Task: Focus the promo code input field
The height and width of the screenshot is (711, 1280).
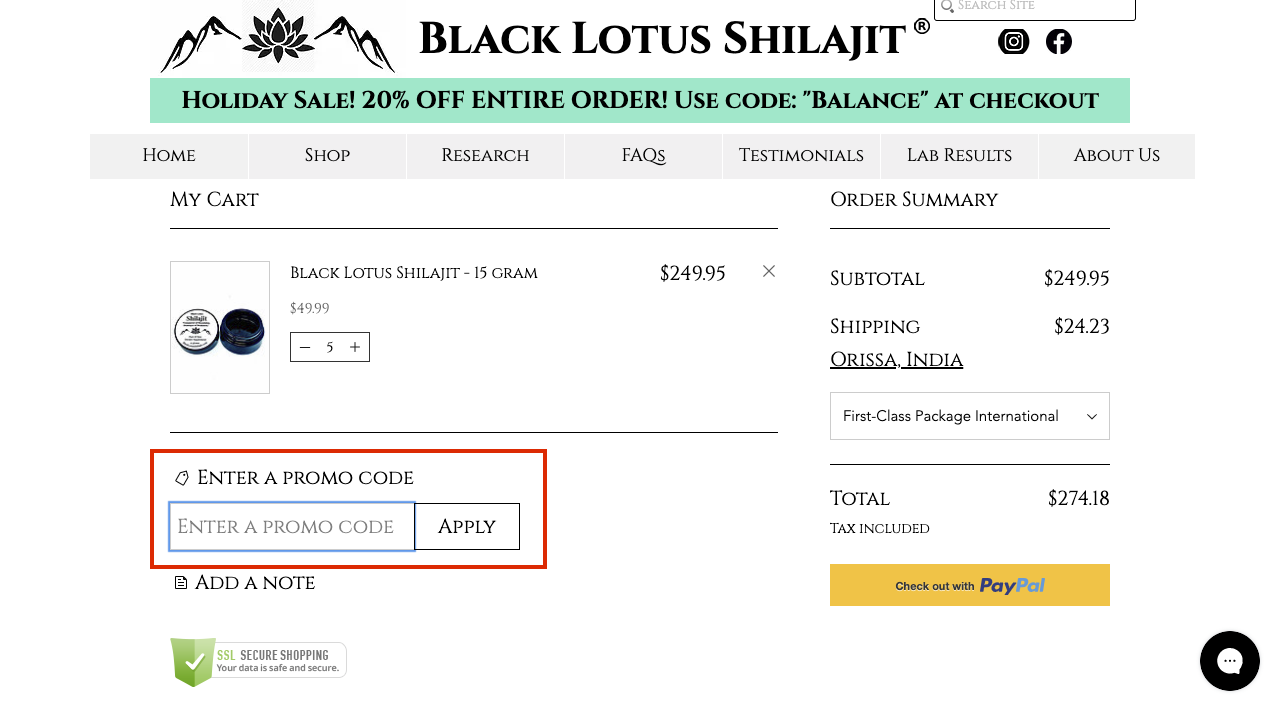Action: (292, 527)
